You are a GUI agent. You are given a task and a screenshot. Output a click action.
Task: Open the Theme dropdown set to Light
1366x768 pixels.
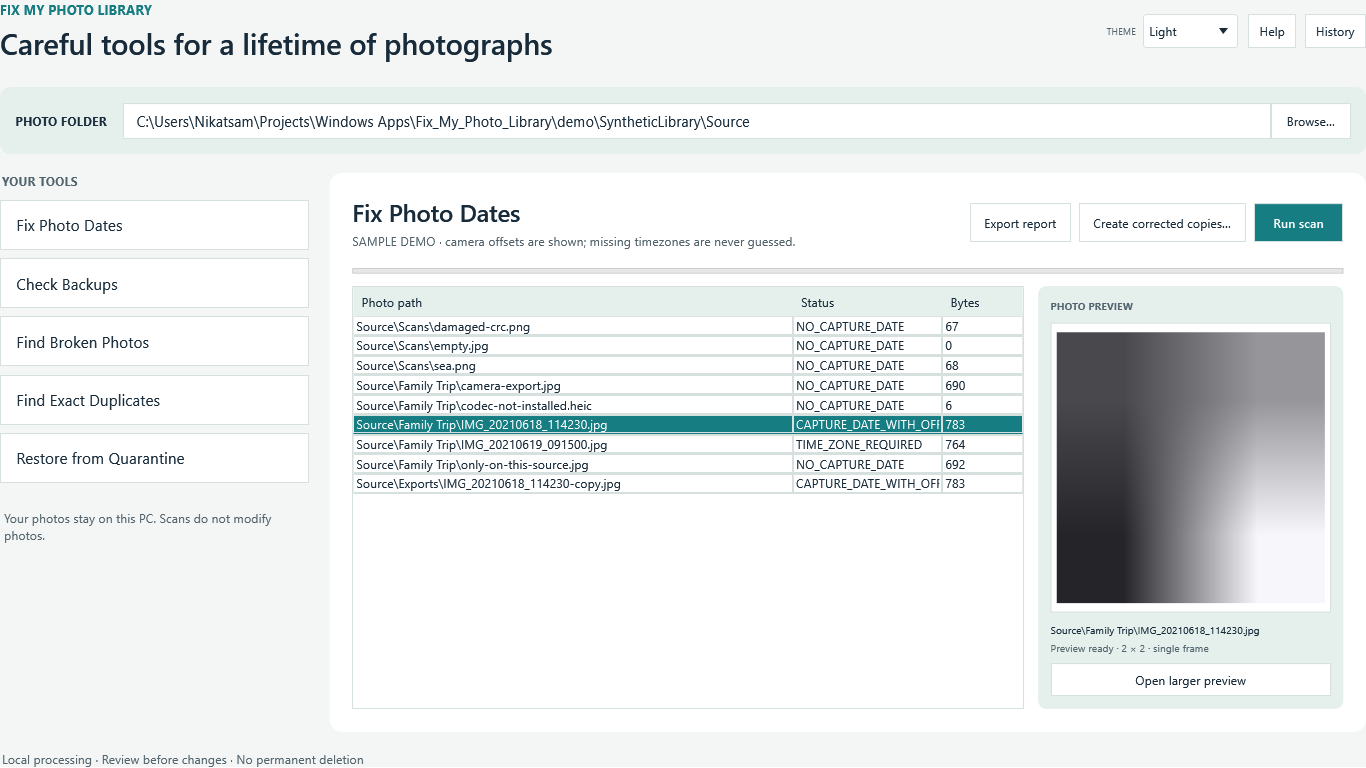1190,31
